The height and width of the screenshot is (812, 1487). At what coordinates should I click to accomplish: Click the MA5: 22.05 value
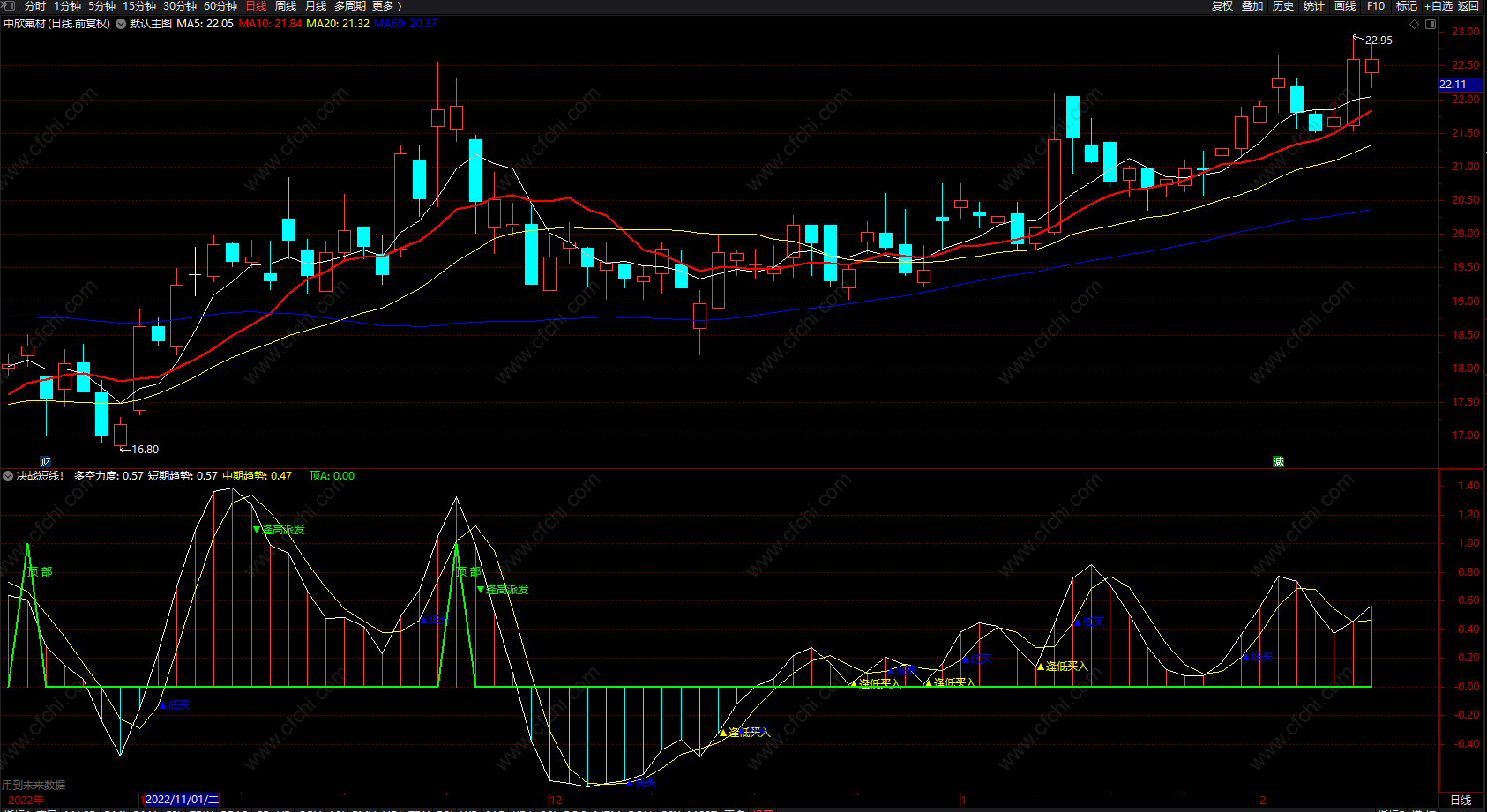[x=205, y=24]
